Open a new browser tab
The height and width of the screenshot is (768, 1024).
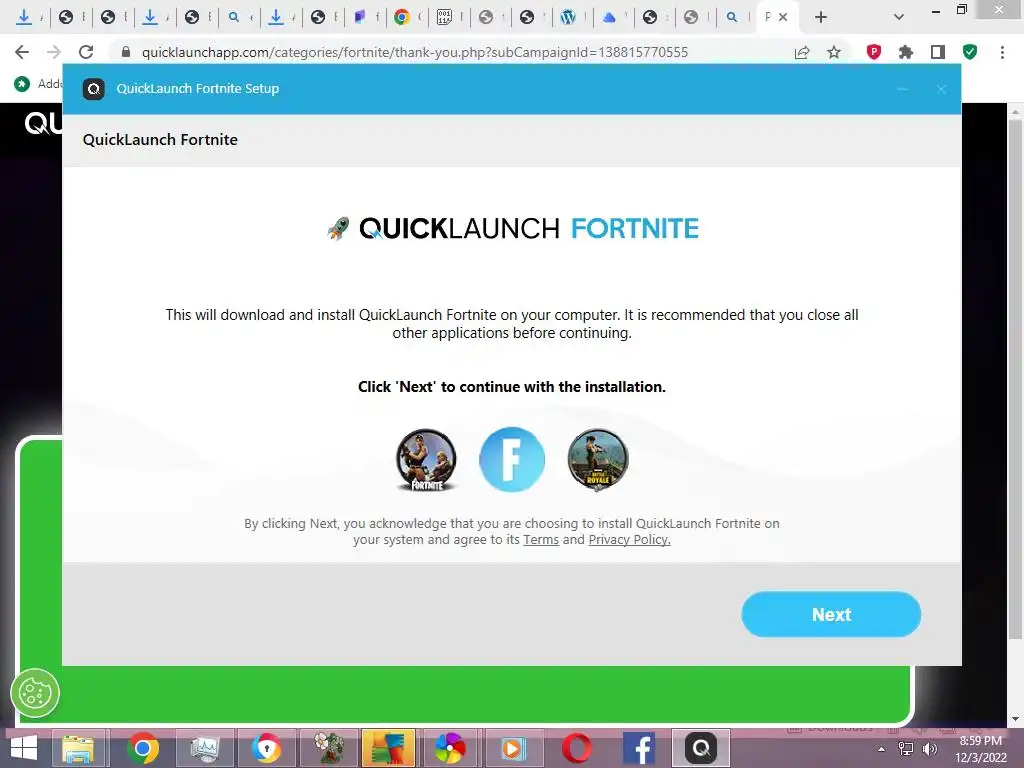821,17
